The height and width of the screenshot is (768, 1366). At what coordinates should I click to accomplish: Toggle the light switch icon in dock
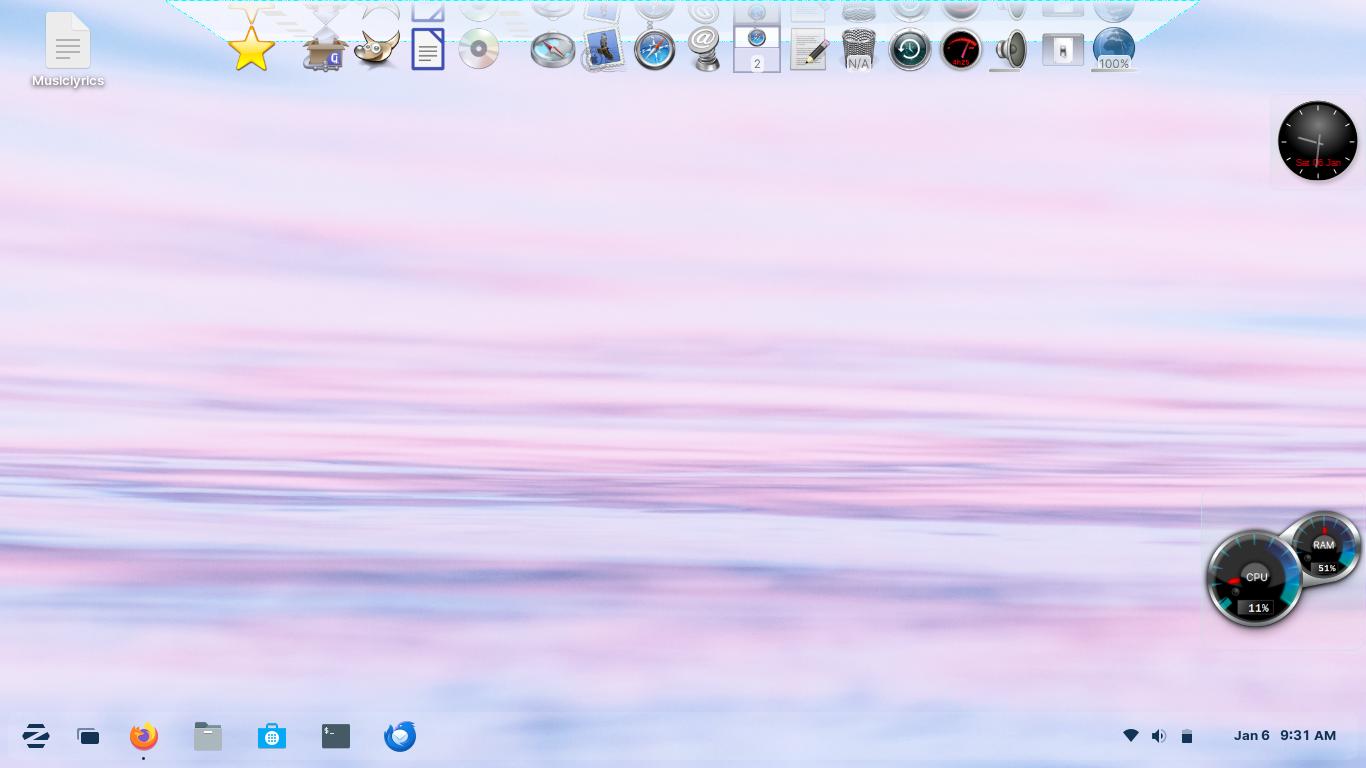click(x=1062, y=49)
